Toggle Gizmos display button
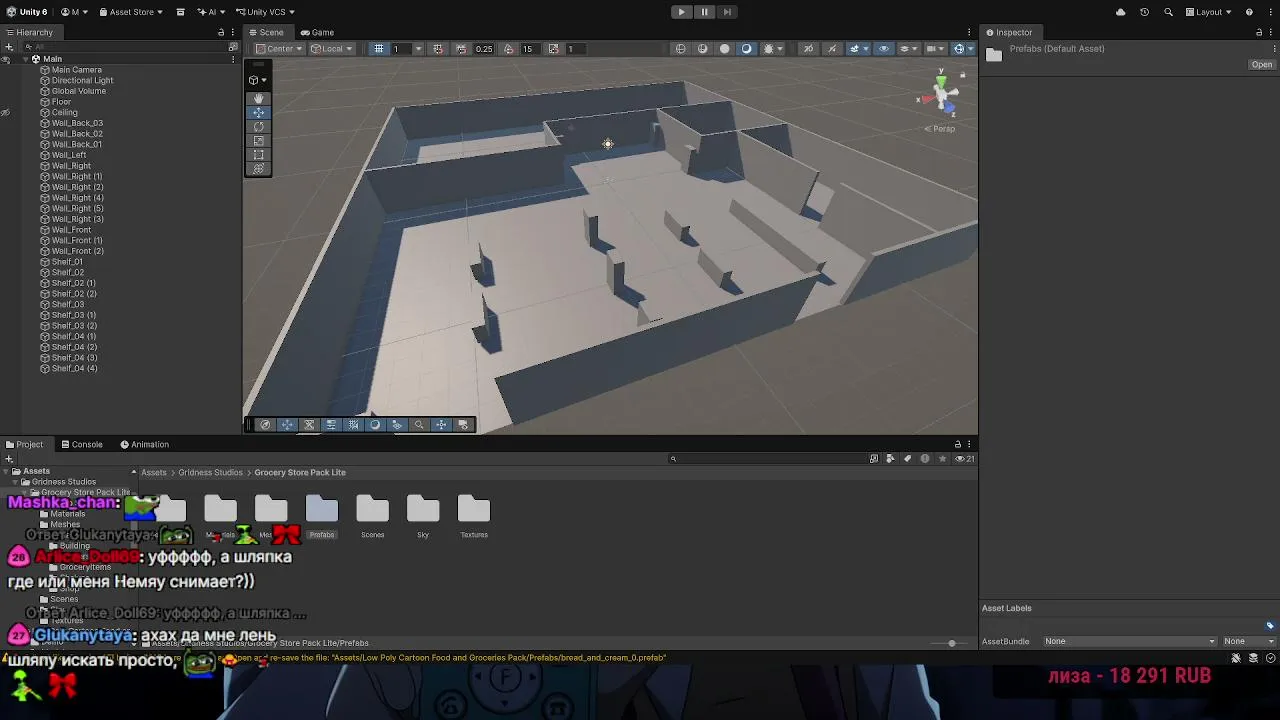Screen dimensions: 1280x720 [960, 49]
